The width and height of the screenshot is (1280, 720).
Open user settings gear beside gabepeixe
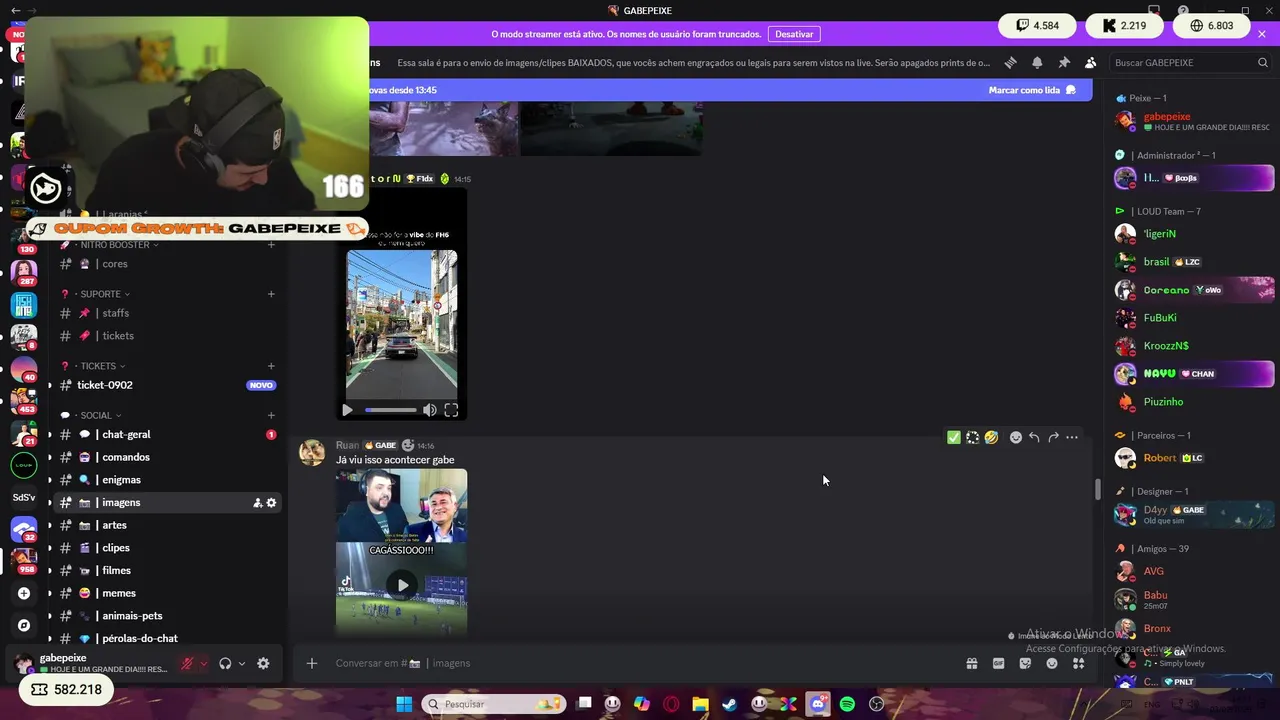click(263, 663)
